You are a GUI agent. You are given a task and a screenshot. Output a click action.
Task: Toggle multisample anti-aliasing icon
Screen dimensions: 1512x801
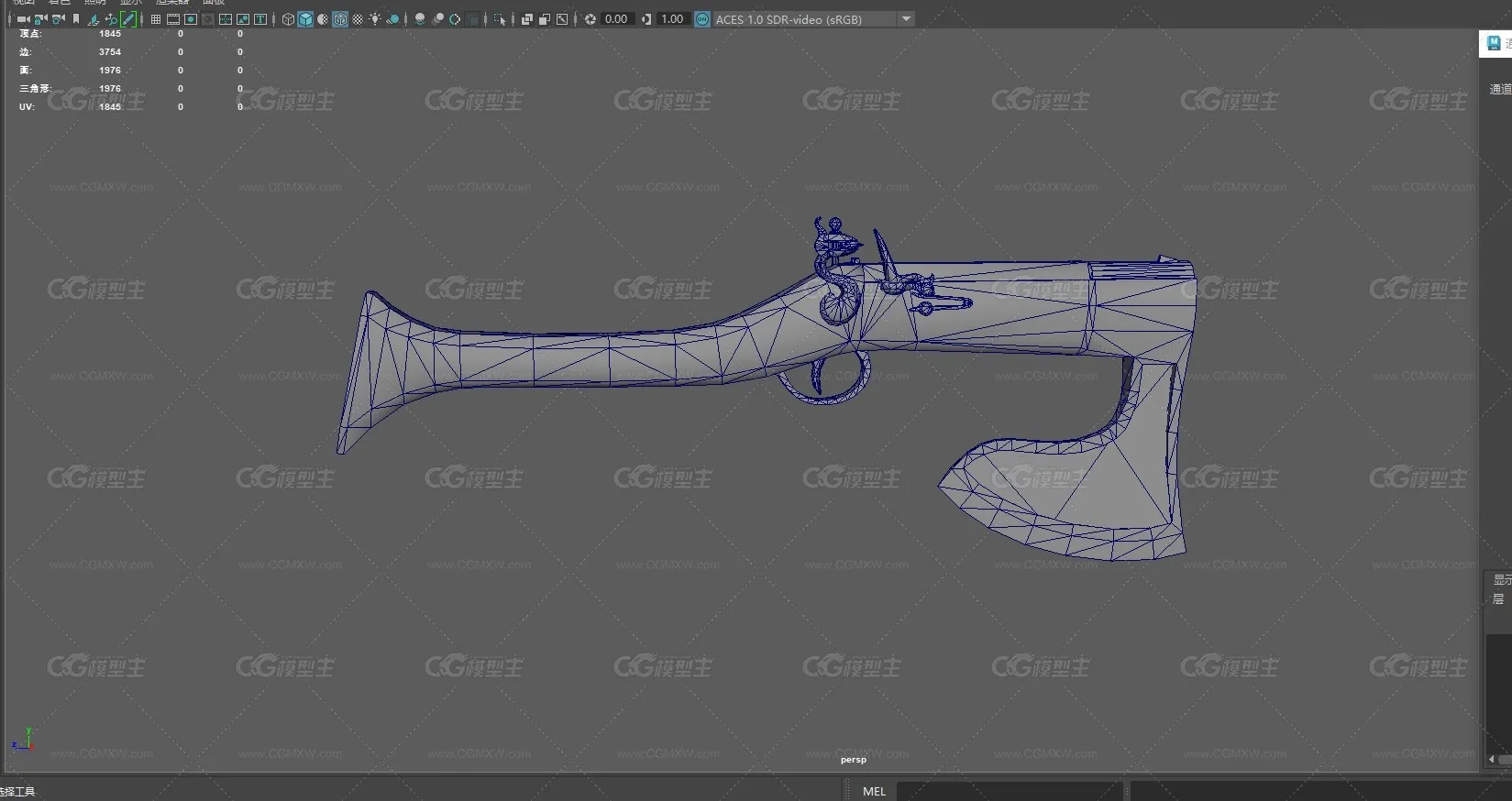455,19
